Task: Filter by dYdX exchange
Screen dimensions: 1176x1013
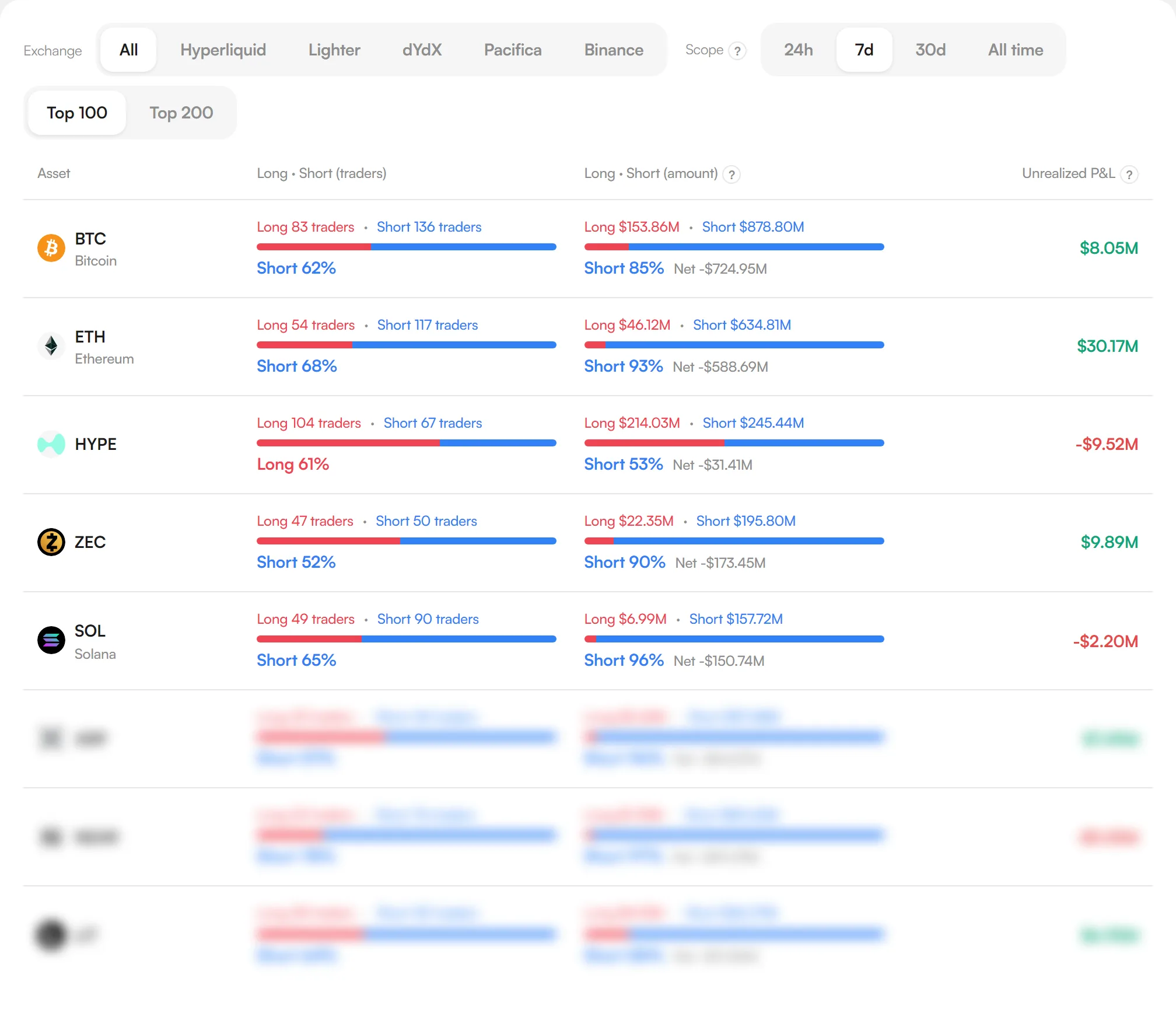Action: pyautogui.click(x=422, y=50)
